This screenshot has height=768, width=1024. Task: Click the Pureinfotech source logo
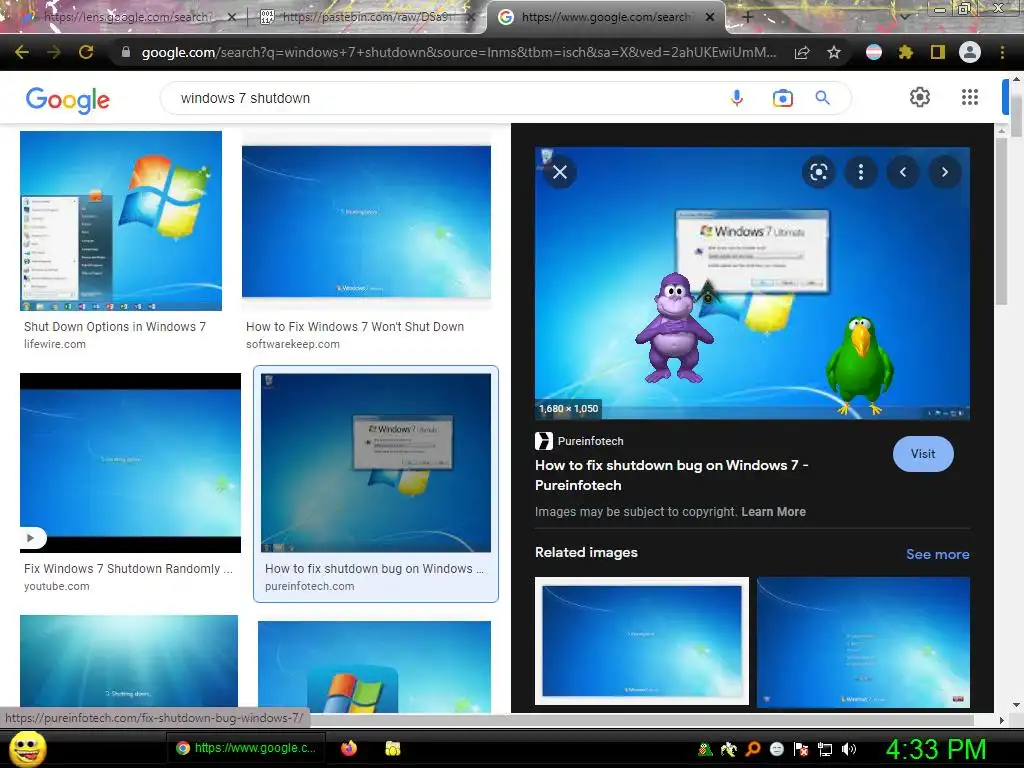click(x=543, y=441)
